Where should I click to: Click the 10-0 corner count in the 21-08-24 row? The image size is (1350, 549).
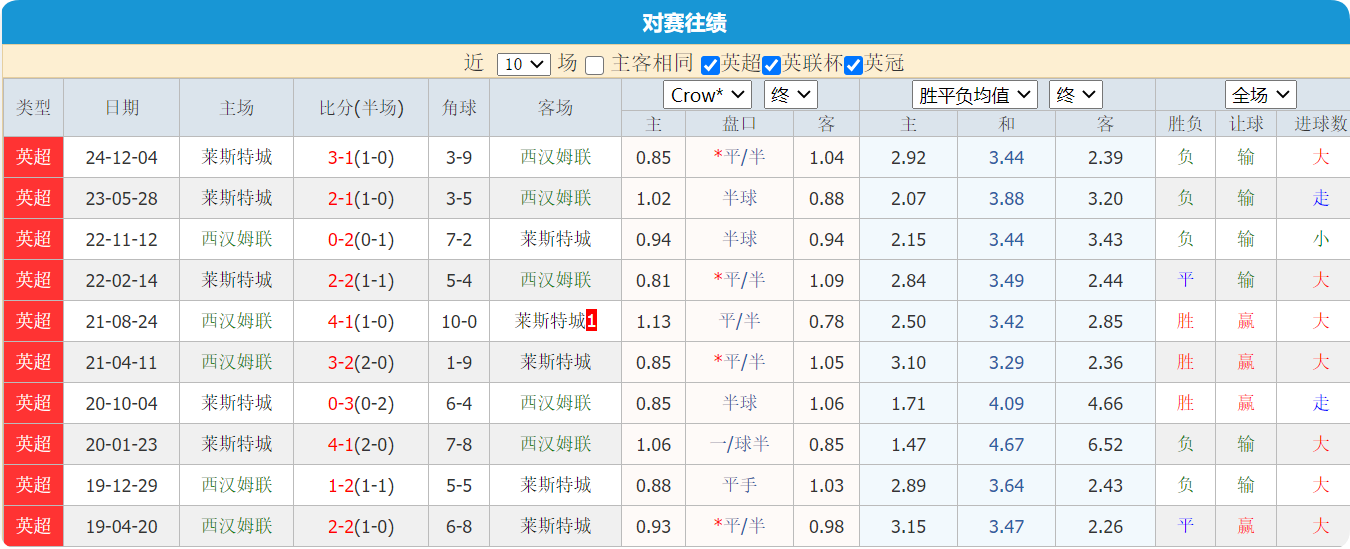pyautogui.click(x=459, y=321)
